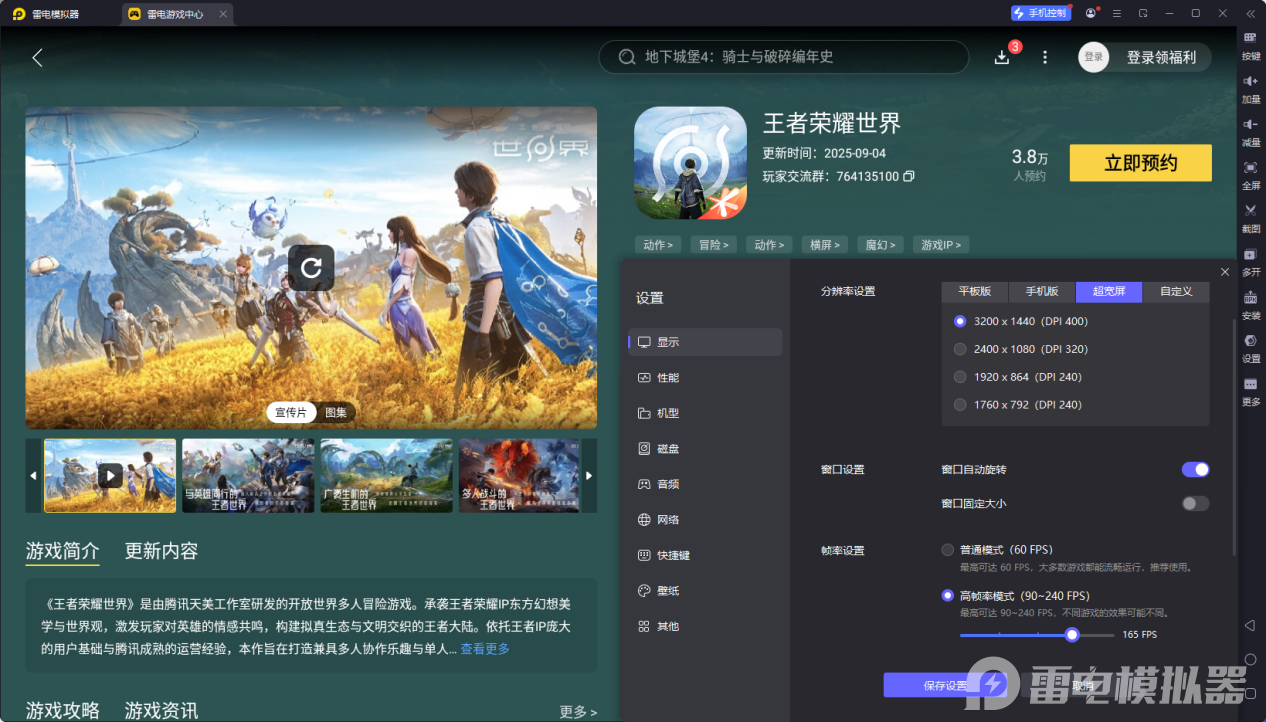Click the 查看更多 link in game description
Image resolution: width=1266 pixels, height=722 pixels.
[483, 649]
